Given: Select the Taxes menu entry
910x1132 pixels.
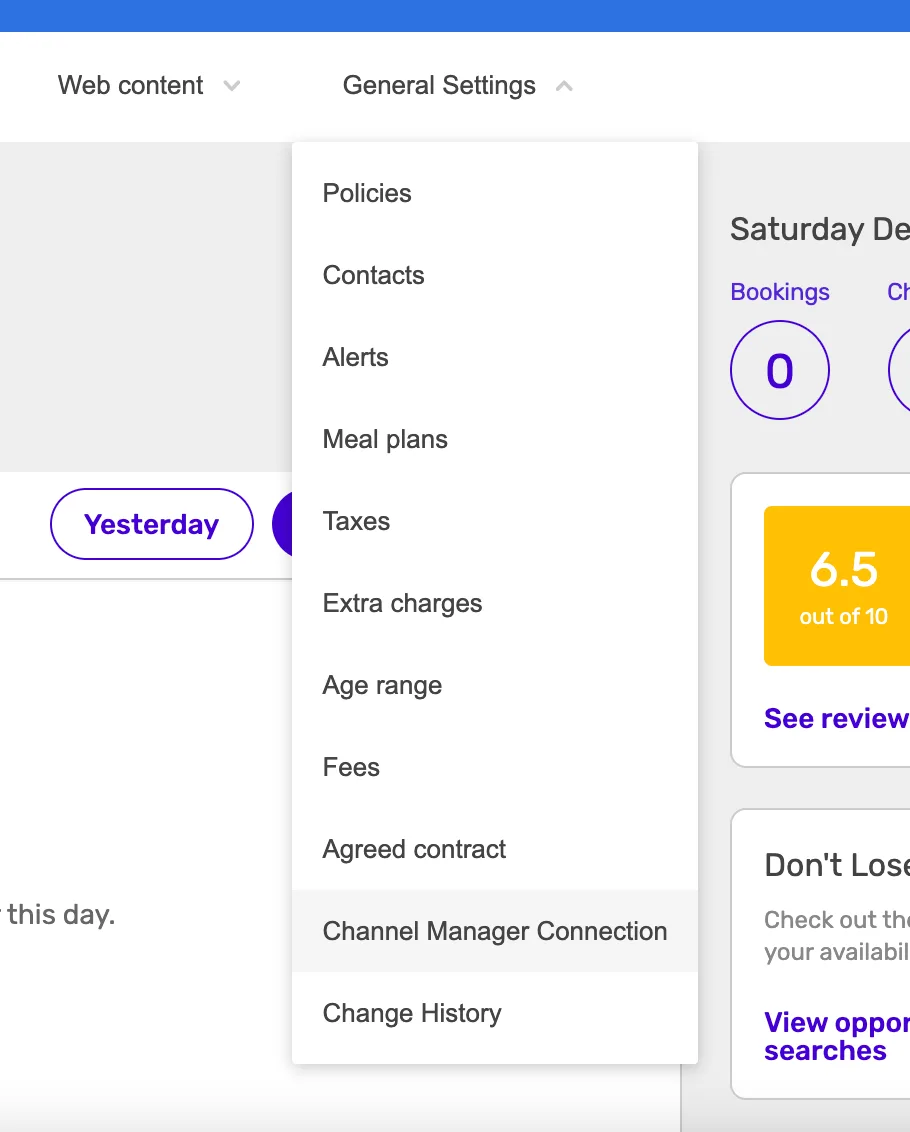Looking at the screenshot, I should point(495,521).
